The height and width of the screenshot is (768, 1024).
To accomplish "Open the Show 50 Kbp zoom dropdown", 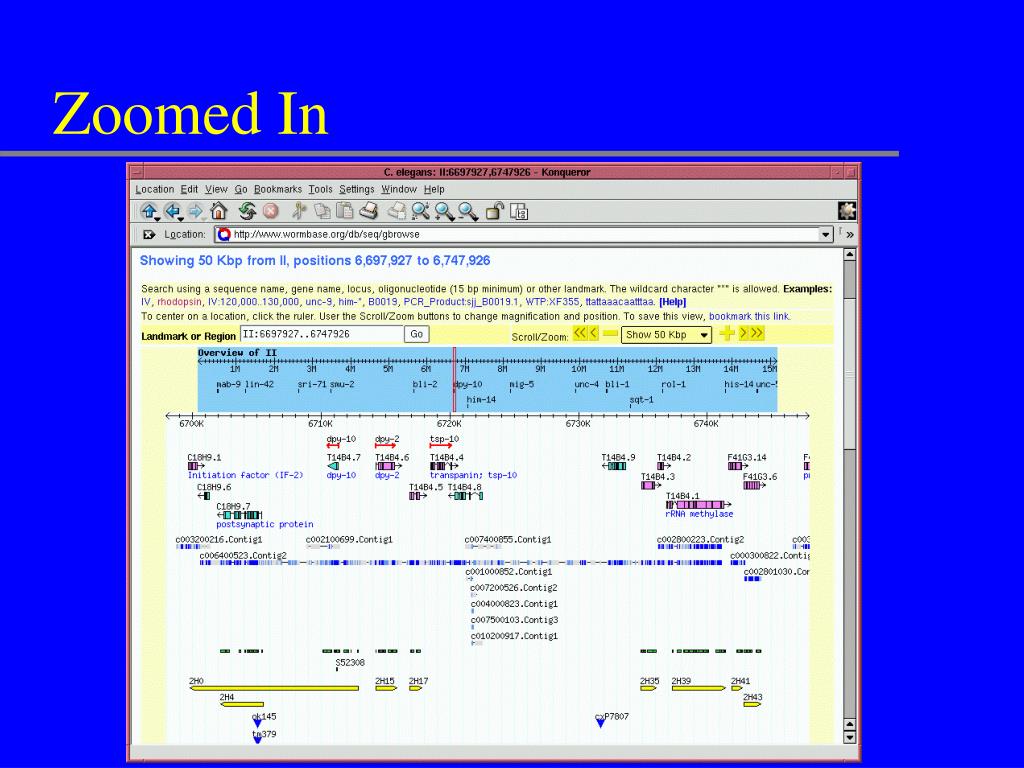I will 666,334.
